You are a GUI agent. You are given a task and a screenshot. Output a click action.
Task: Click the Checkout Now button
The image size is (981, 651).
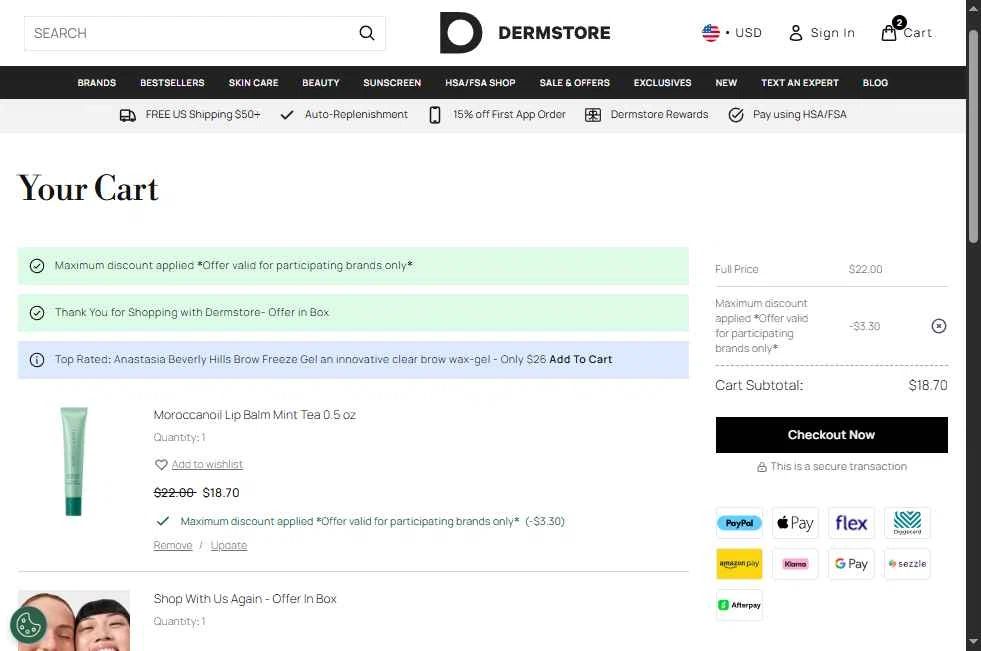(831, 435)
